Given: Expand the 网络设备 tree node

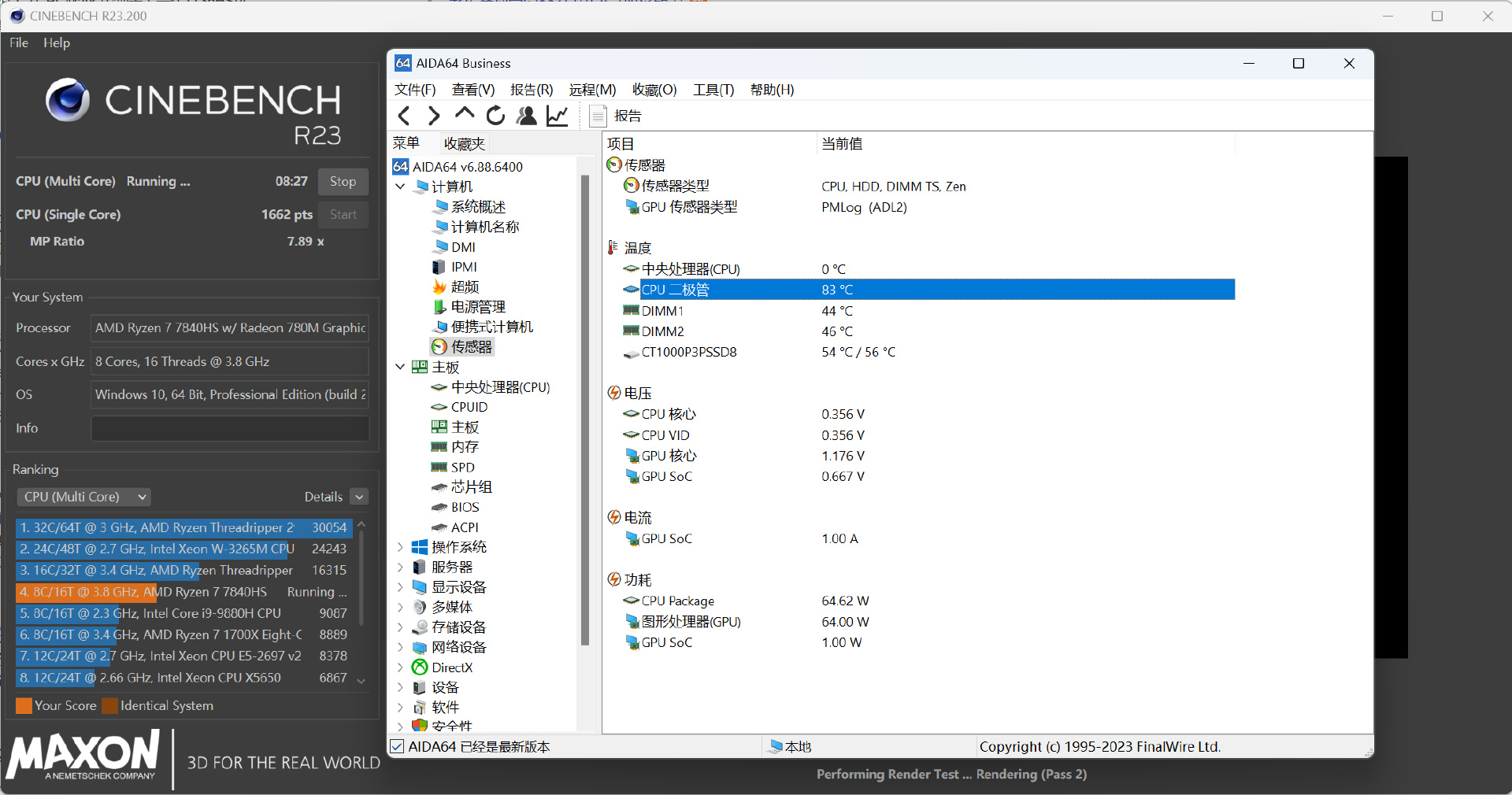Looking at the screenshot, I should click(400, 647).
